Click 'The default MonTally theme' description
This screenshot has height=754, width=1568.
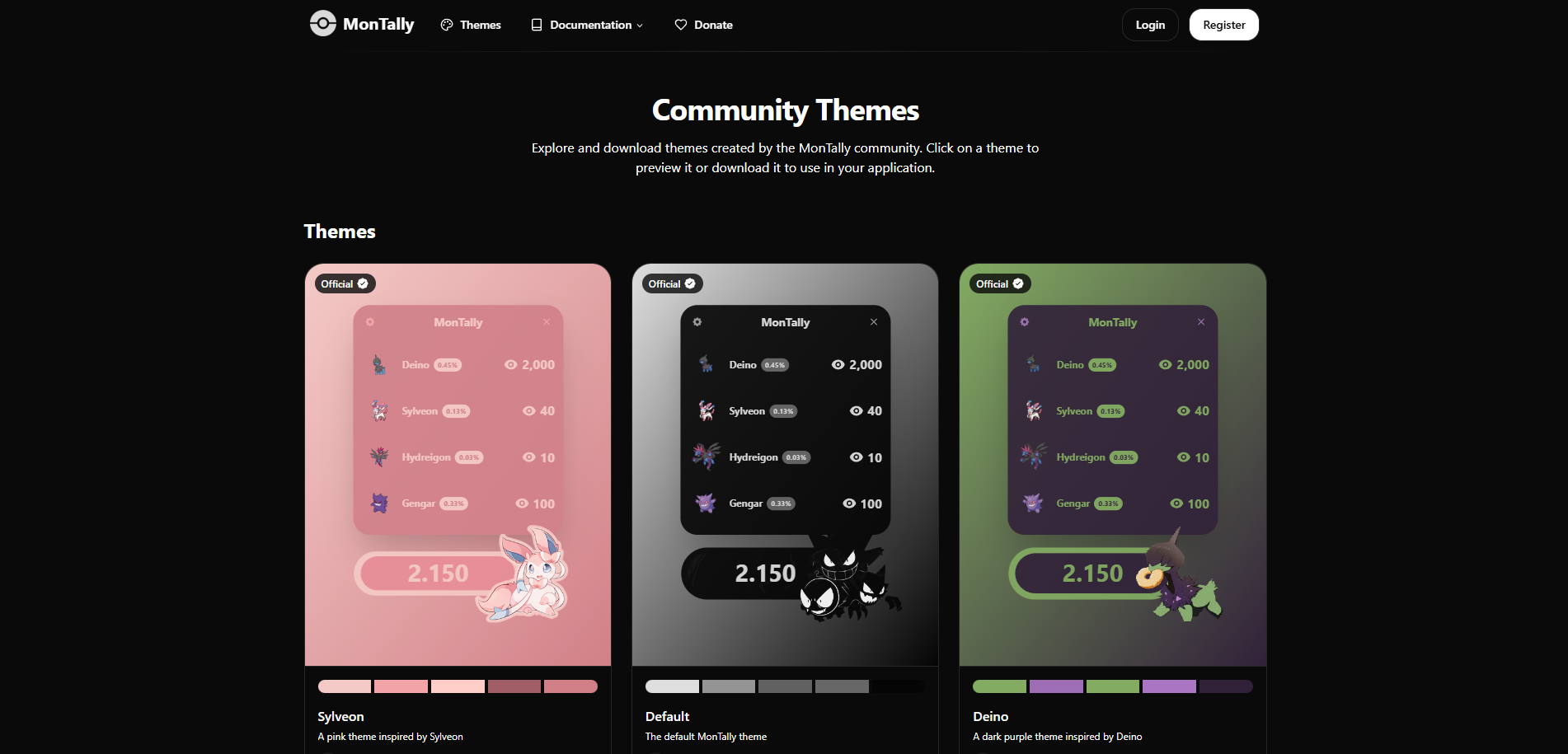point(706,737)
